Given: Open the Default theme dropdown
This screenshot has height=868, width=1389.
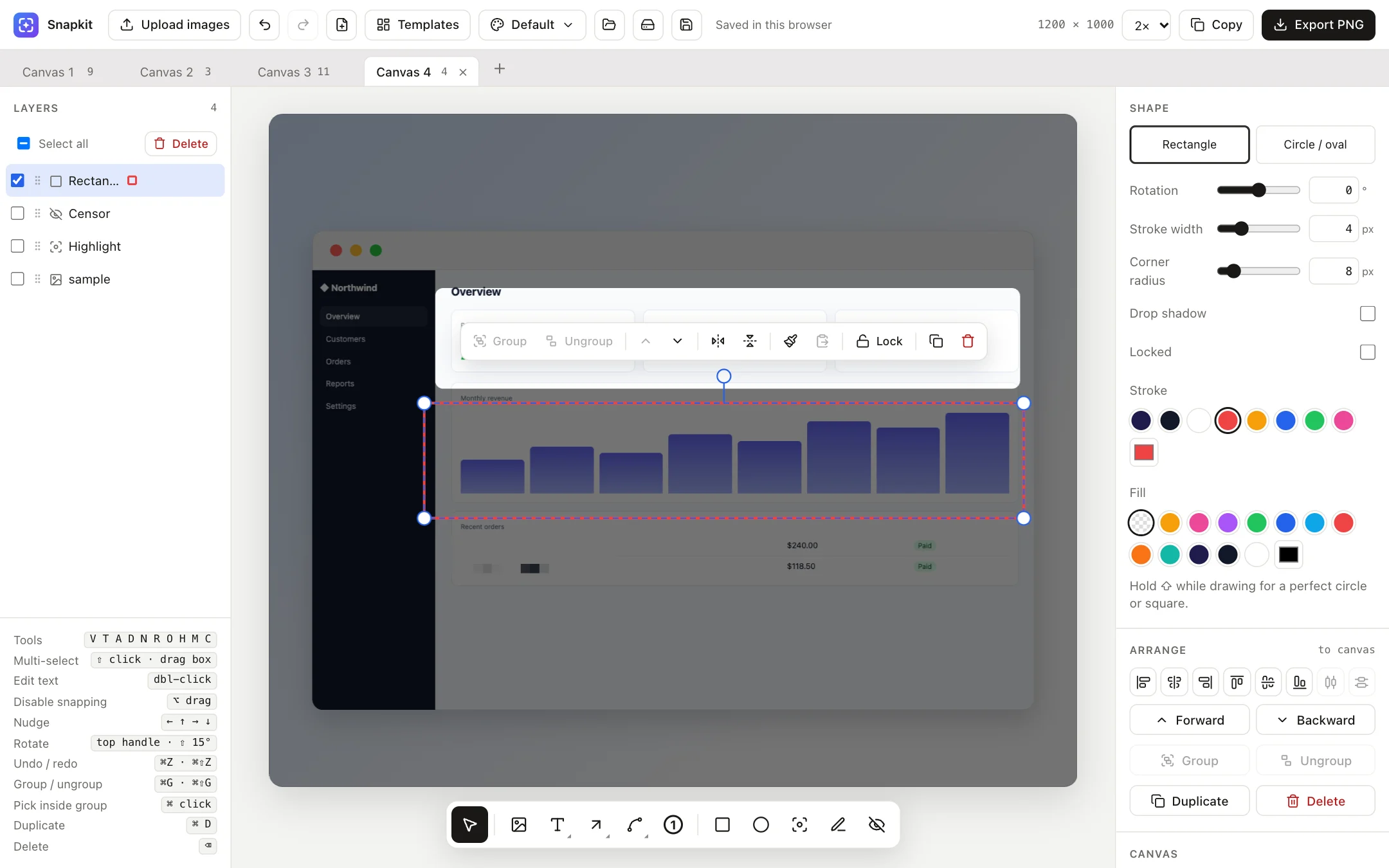Looking at the screenshot, I should click(532, 25).
